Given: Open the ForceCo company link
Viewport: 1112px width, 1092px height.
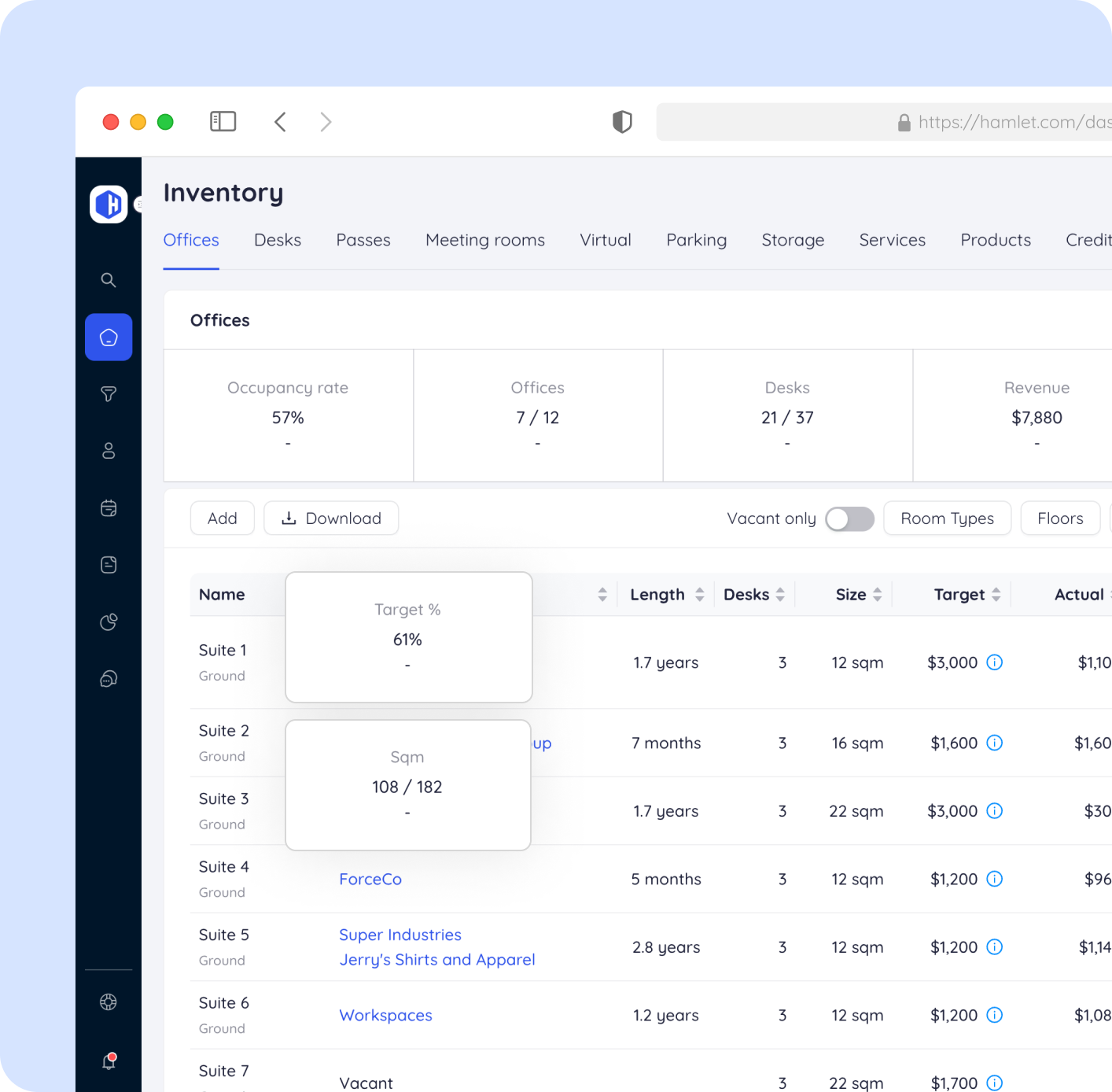Looking at the screenshot, I should [370, 879].
